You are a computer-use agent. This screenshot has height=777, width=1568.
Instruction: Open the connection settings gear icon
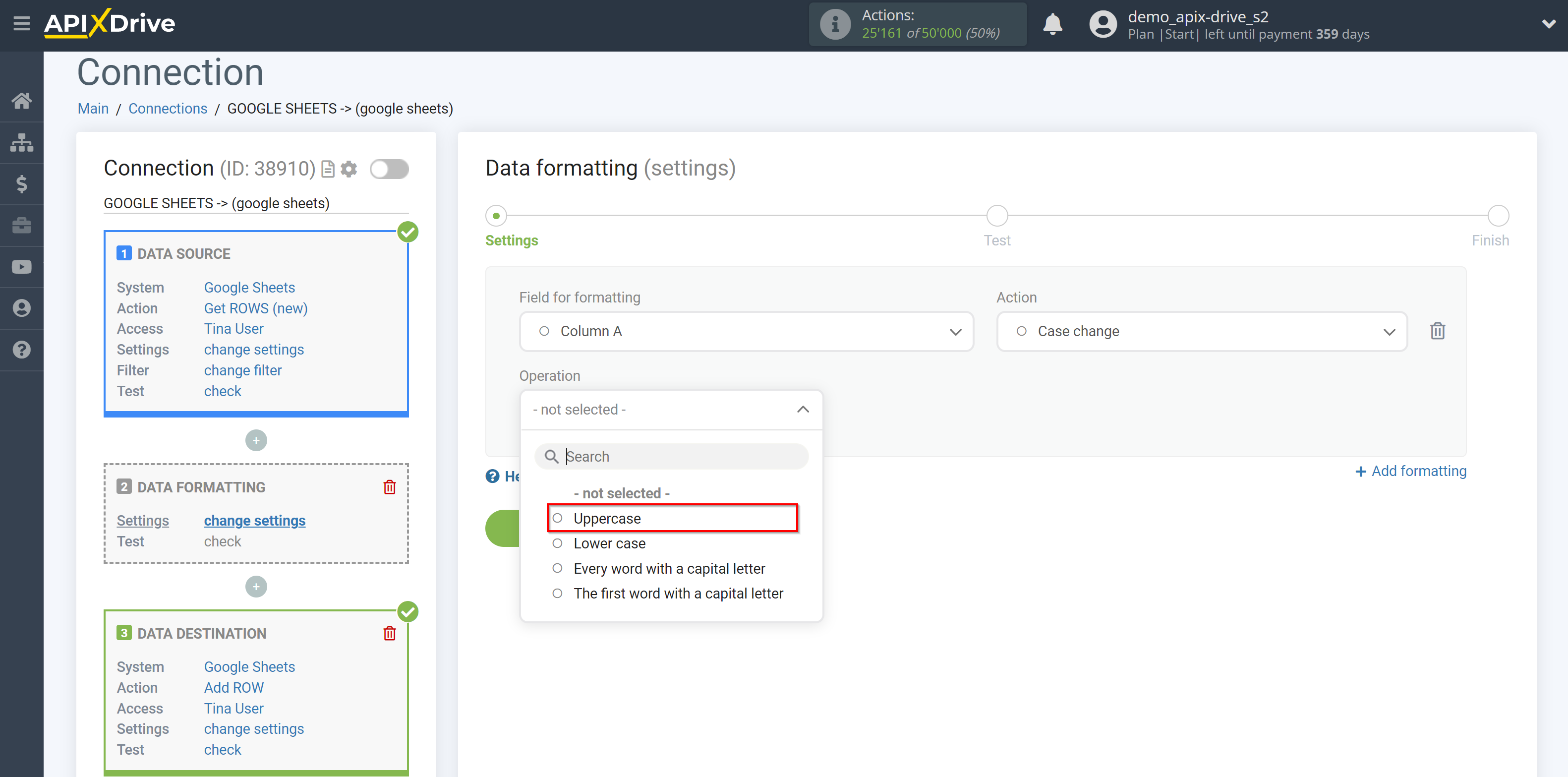point(349,169)
